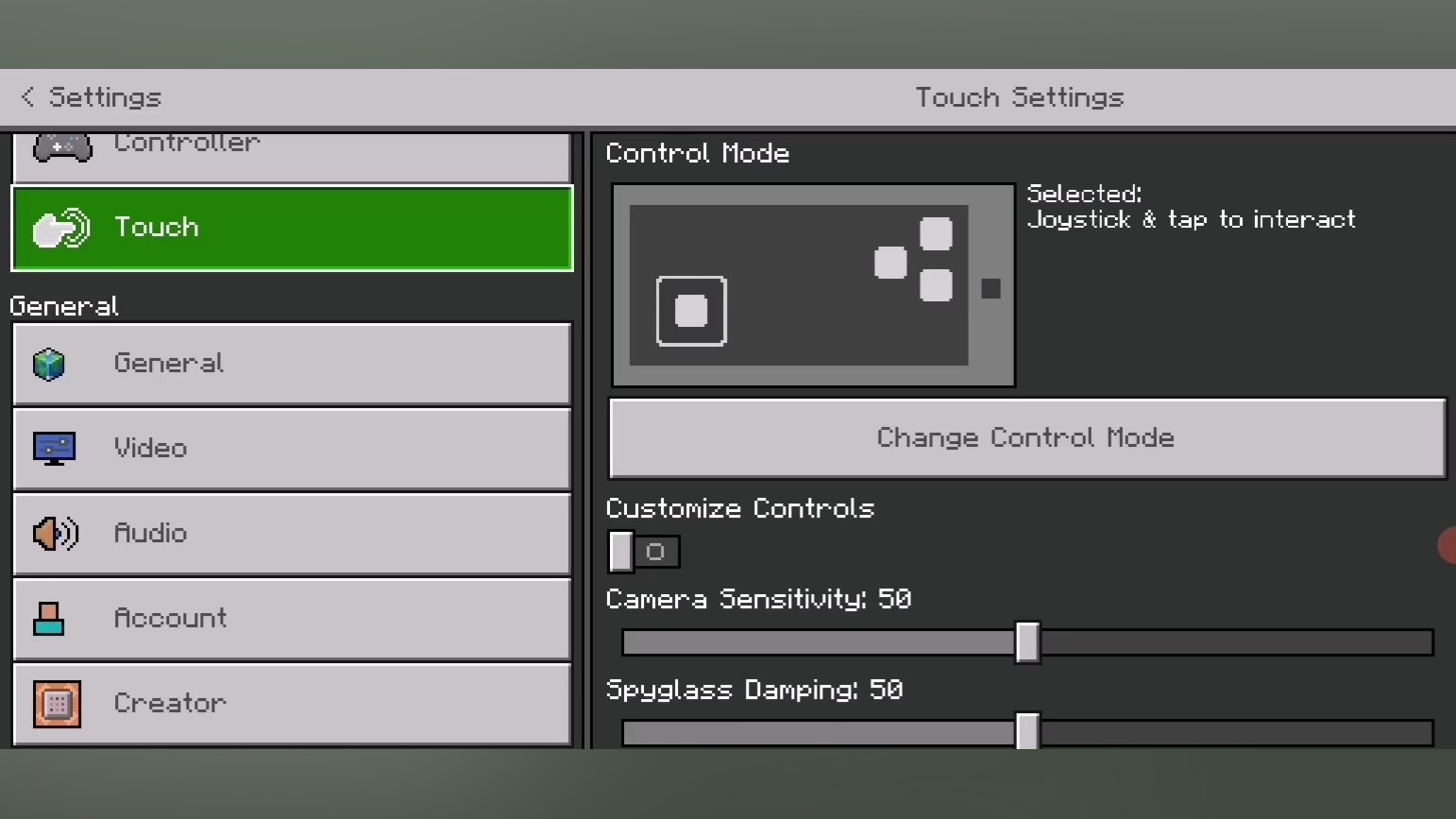Click the Account character icon
1456x819 pixels.
pyautogui.click(x=49, y=619)
